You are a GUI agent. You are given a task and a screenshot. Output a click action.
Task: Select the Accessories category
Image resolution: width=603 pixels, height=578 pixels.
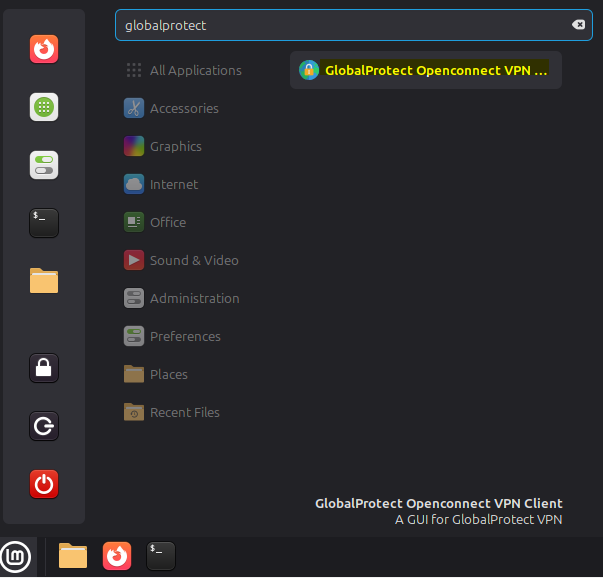click(183, 108)
